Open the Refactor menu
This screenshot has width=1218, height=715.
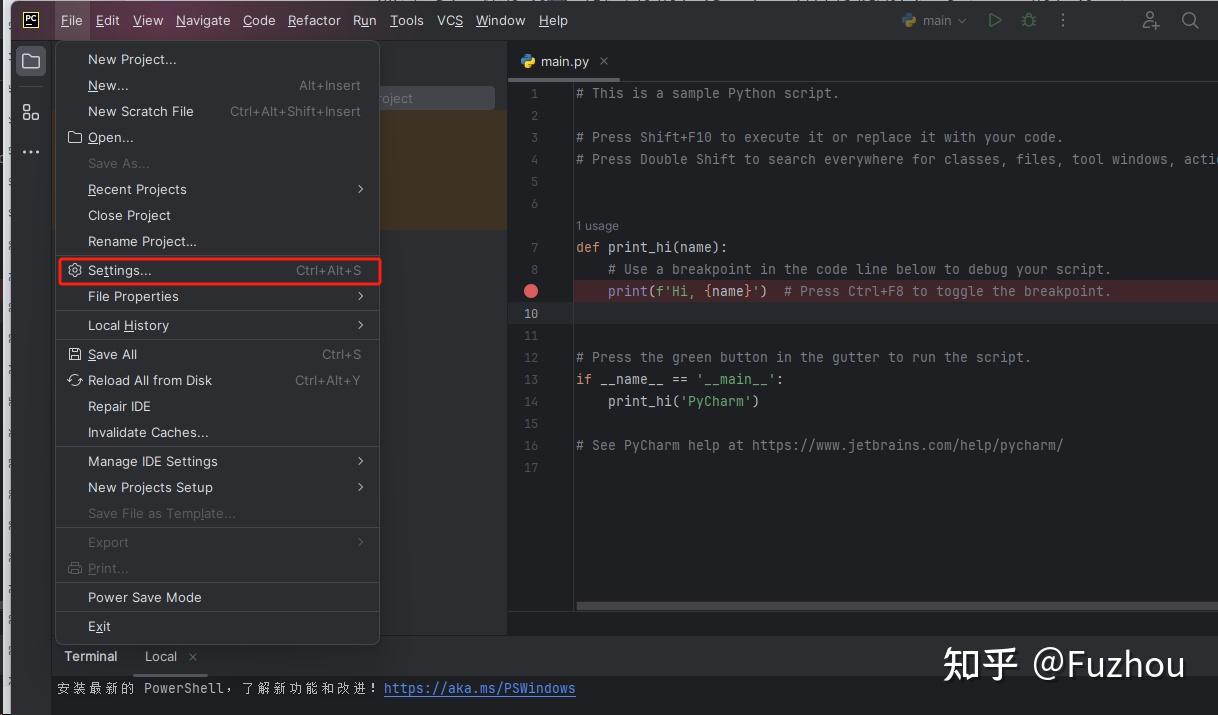click(x=314, y=20)
